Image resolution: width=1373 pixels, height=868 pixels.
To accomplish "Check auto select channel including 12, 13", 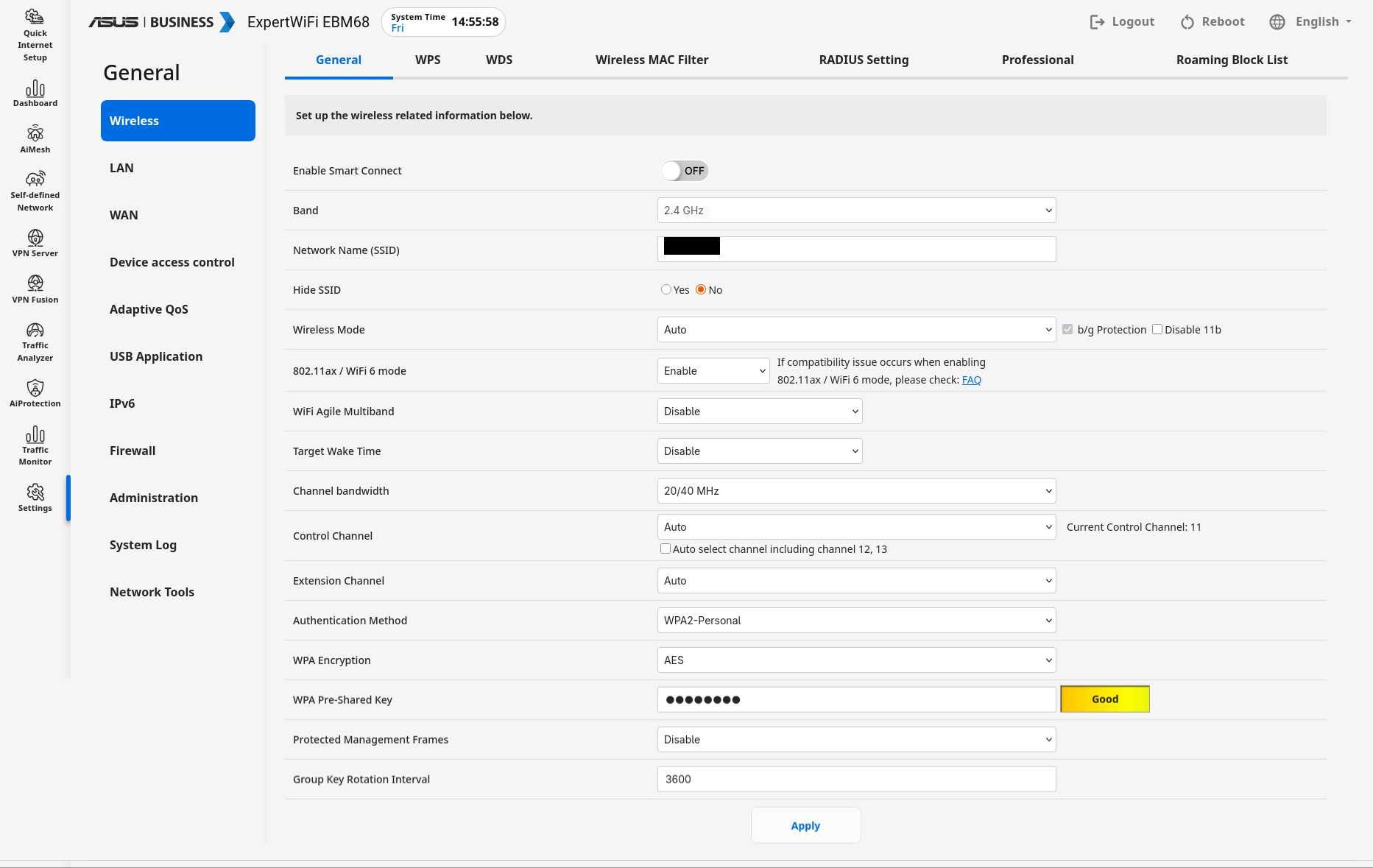I will click(666, 548).
